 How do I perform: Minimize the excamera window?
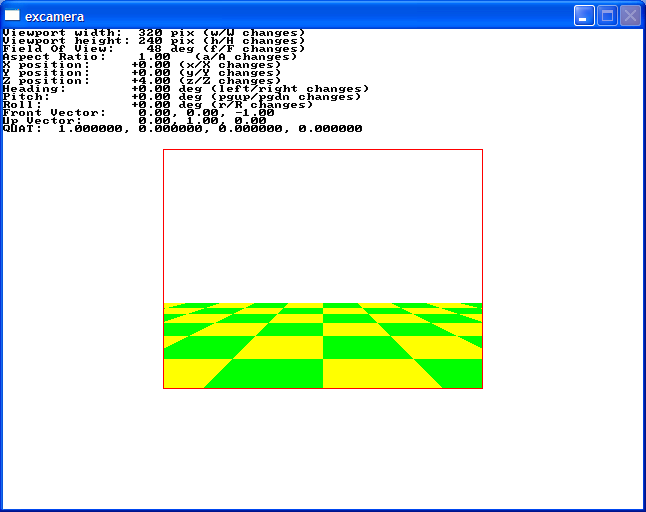point(584,16)
